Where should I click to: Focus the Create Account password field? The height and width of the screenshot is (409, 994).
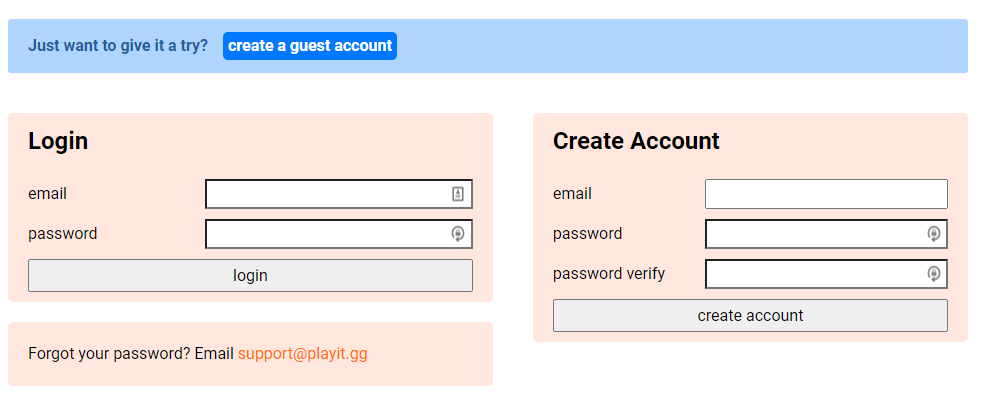click(815, 234)
